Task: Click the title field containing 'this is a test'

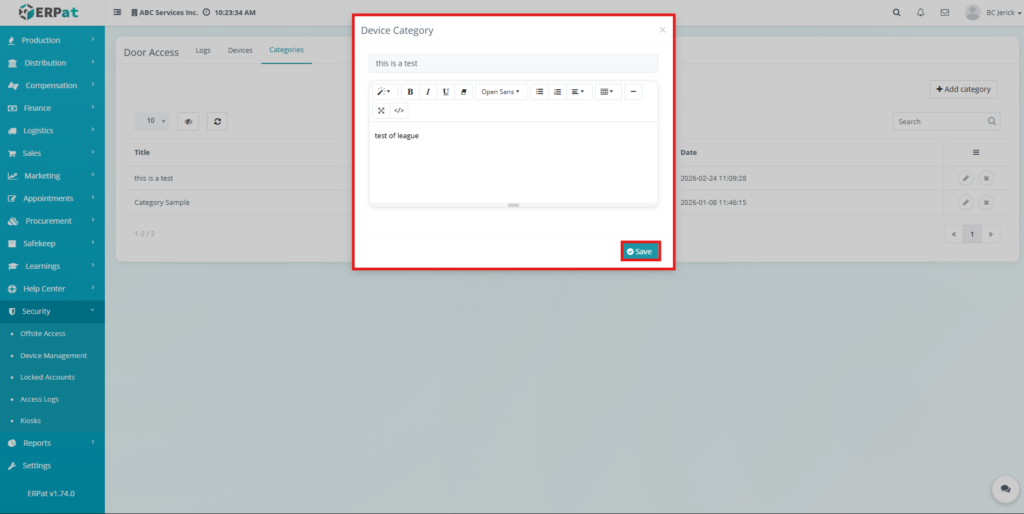Action: (x=513, y=63)
